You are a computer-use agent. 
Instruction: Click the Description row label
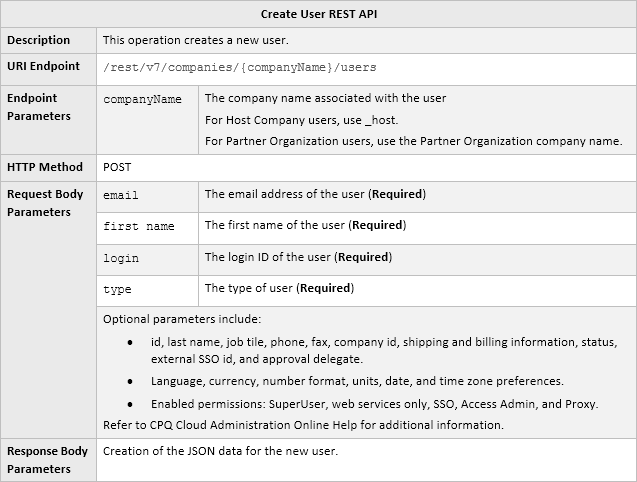(x=39, y=40)
